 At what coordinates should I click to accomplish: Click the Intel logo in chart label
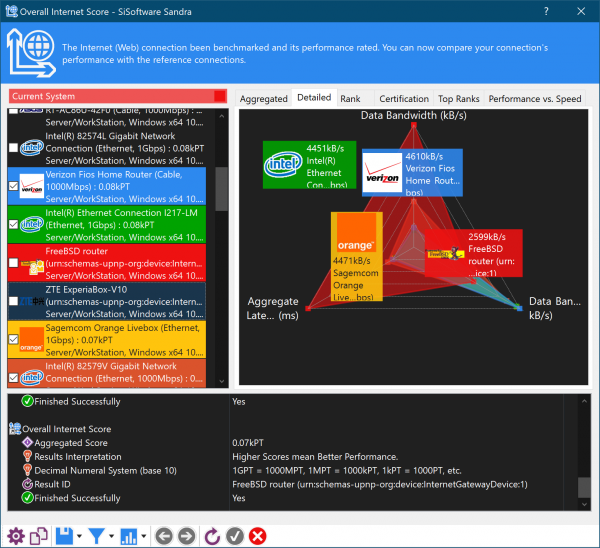283,165
